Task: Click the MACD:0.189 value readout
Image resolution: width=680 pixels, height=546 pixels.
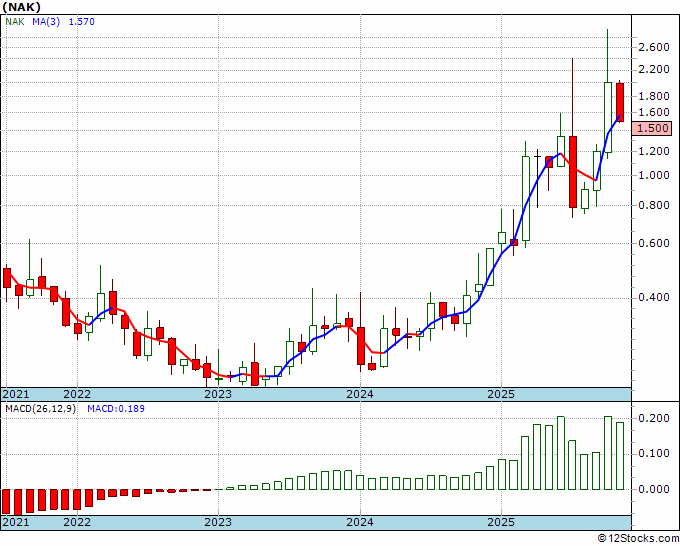Action: (116, 409)
